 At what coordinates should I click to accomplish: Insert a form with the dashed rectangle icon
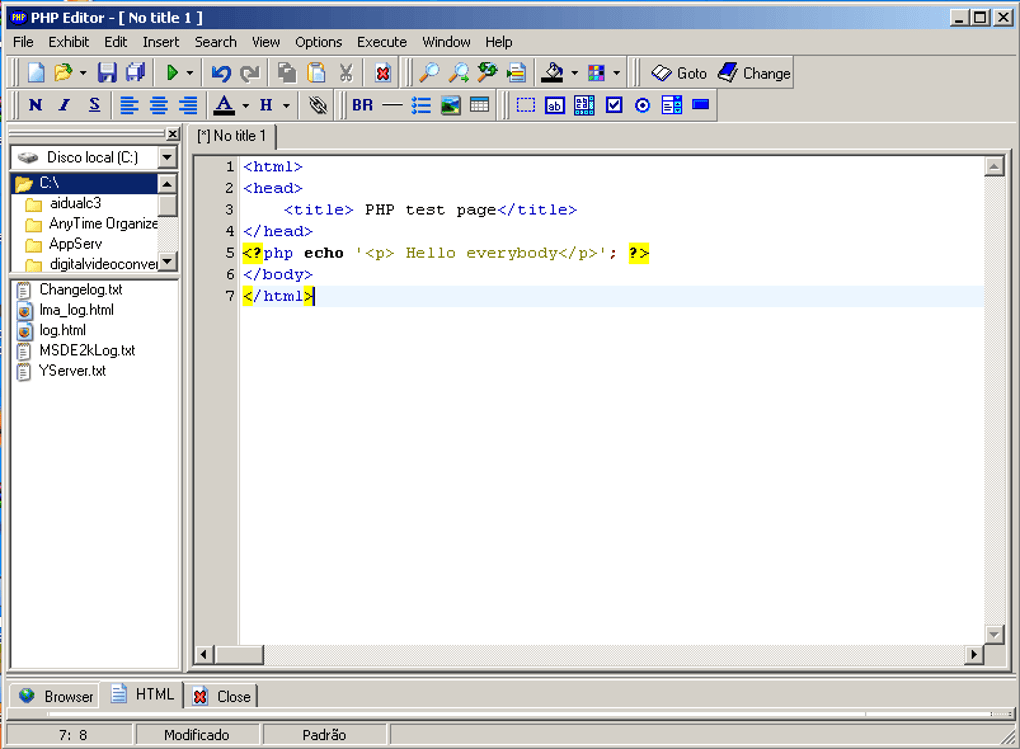click(526, 105)
